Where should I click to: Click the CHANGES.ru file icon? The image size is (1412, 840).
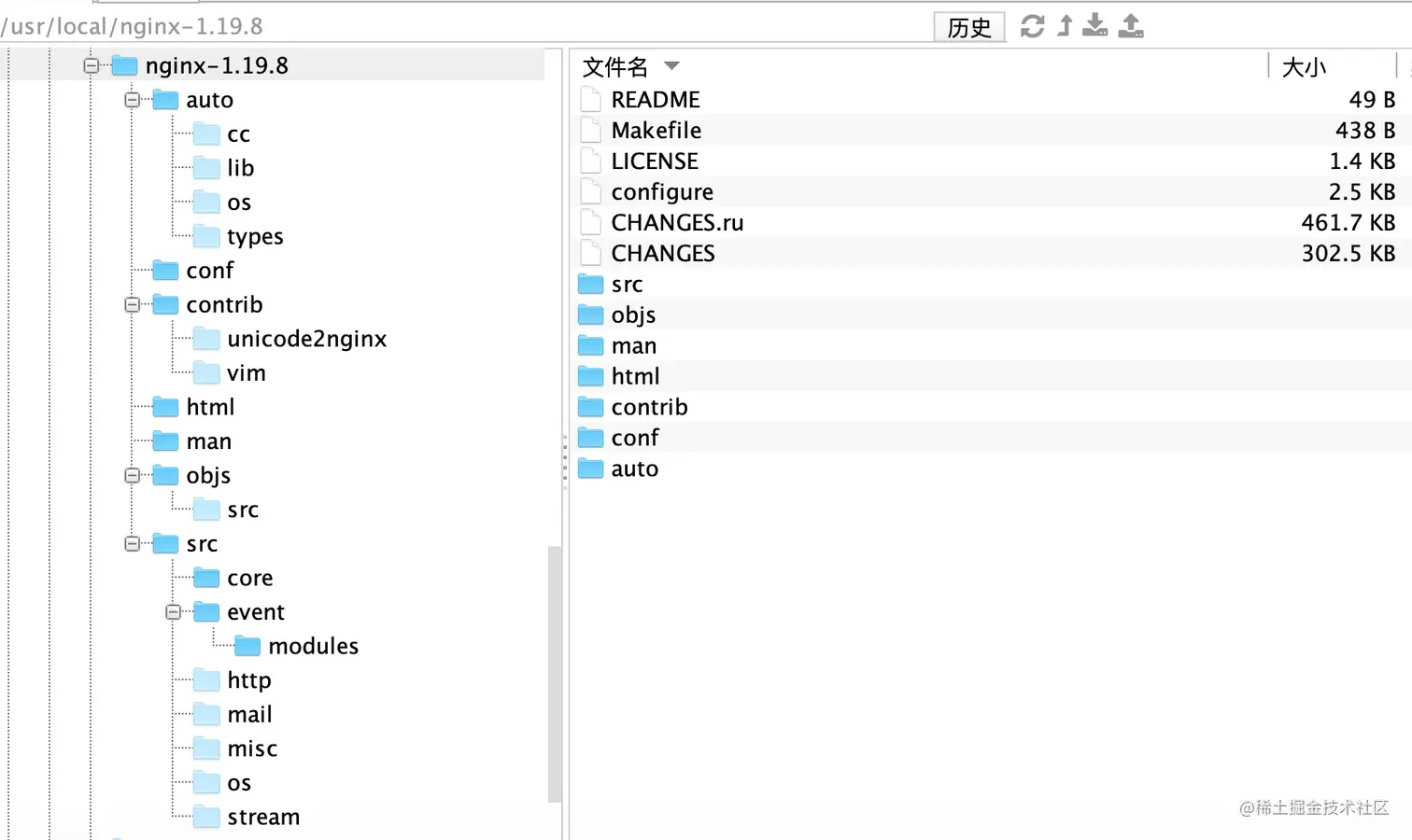(x=589, y=222)
